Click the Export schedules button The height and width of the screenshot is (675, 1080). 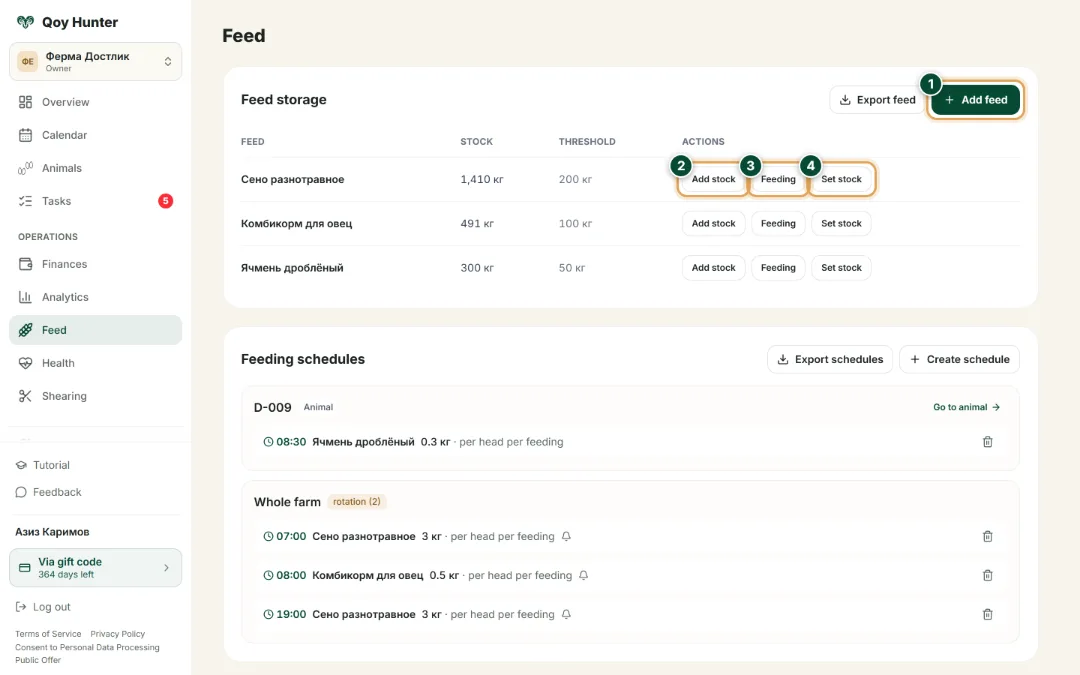(830, 360)
